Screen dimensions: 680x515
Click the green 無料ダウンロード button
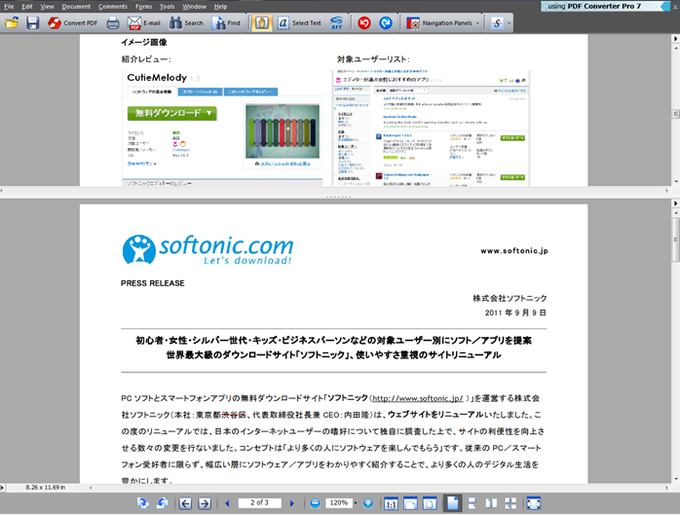(172, 113)
